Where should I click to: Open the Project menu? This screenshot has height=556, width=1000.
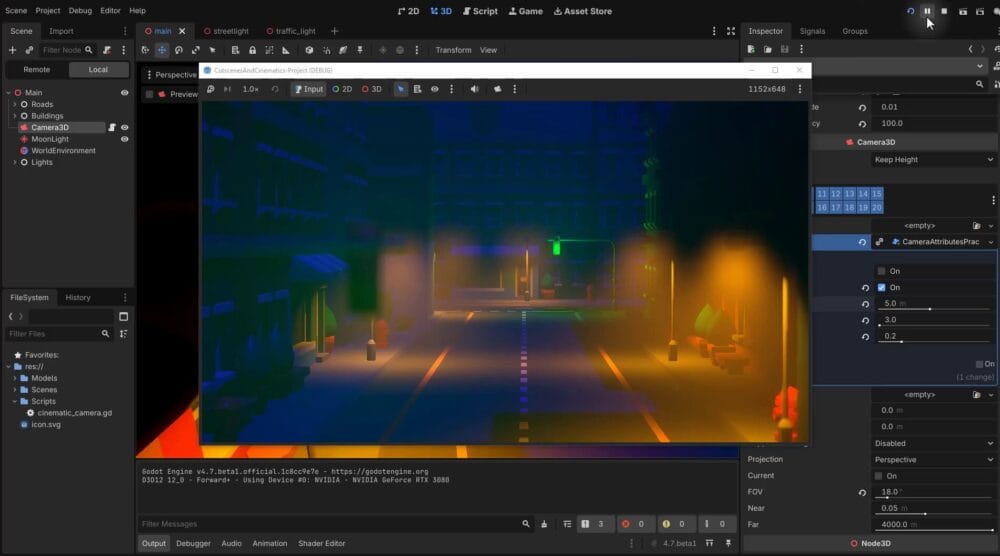coord(48,11)
